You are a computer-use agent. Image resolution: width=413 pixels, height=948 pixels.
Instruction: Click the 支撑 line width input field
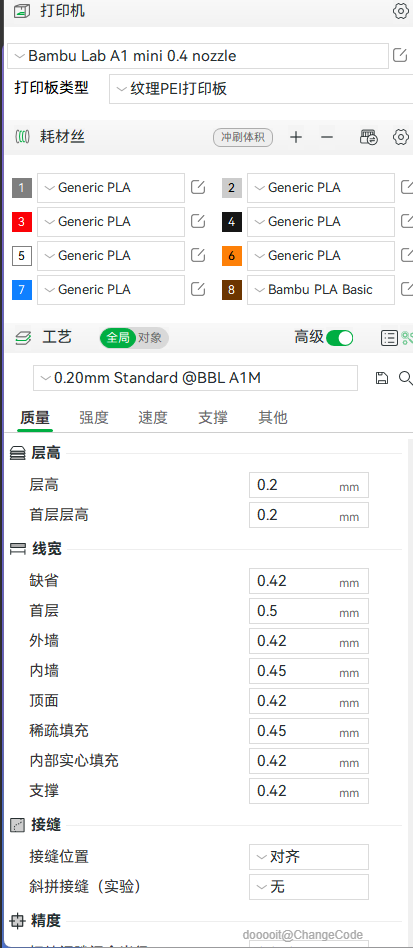[309, 791]
